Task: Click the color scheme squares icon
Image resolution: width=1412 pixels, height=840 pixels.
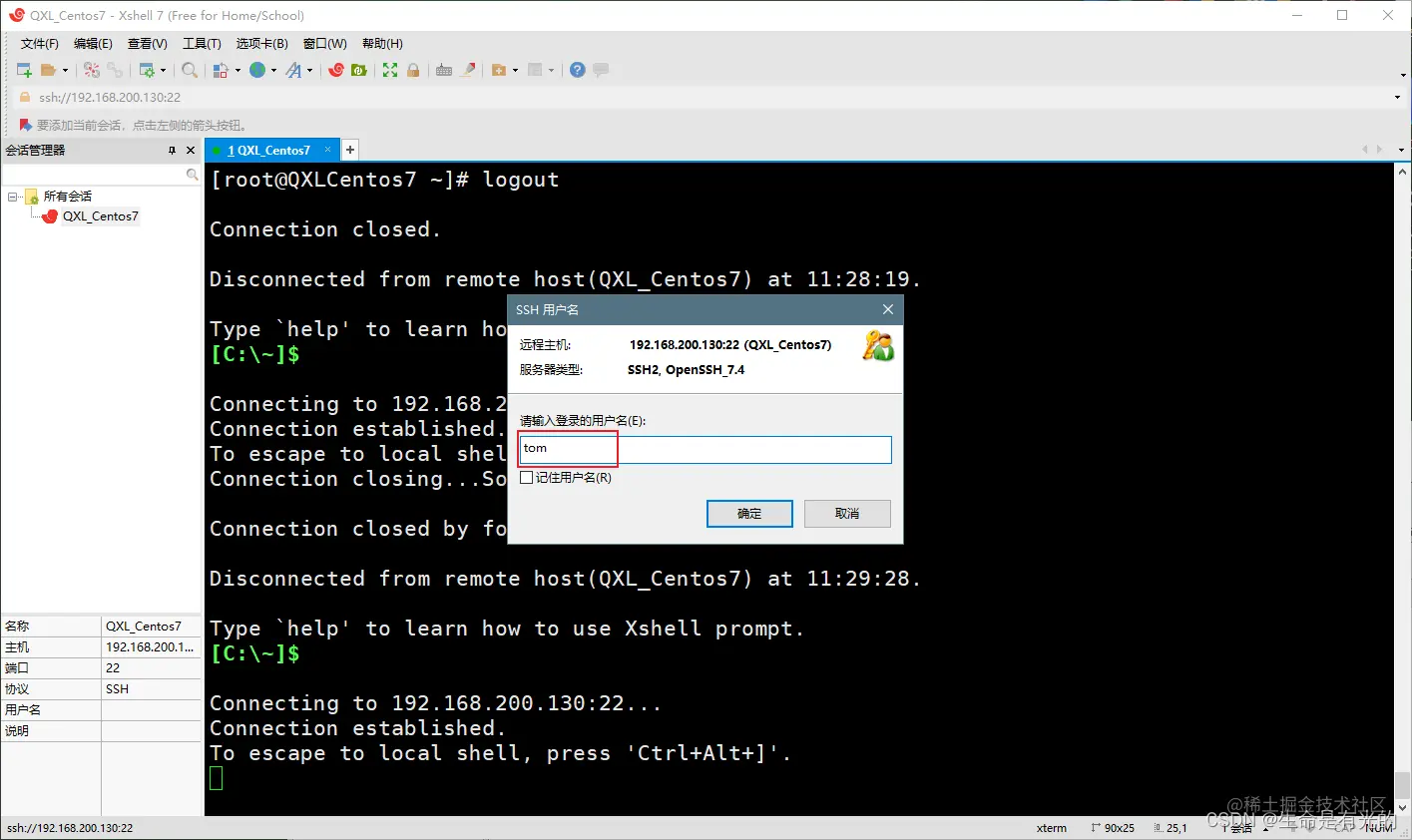Action: 222,70
